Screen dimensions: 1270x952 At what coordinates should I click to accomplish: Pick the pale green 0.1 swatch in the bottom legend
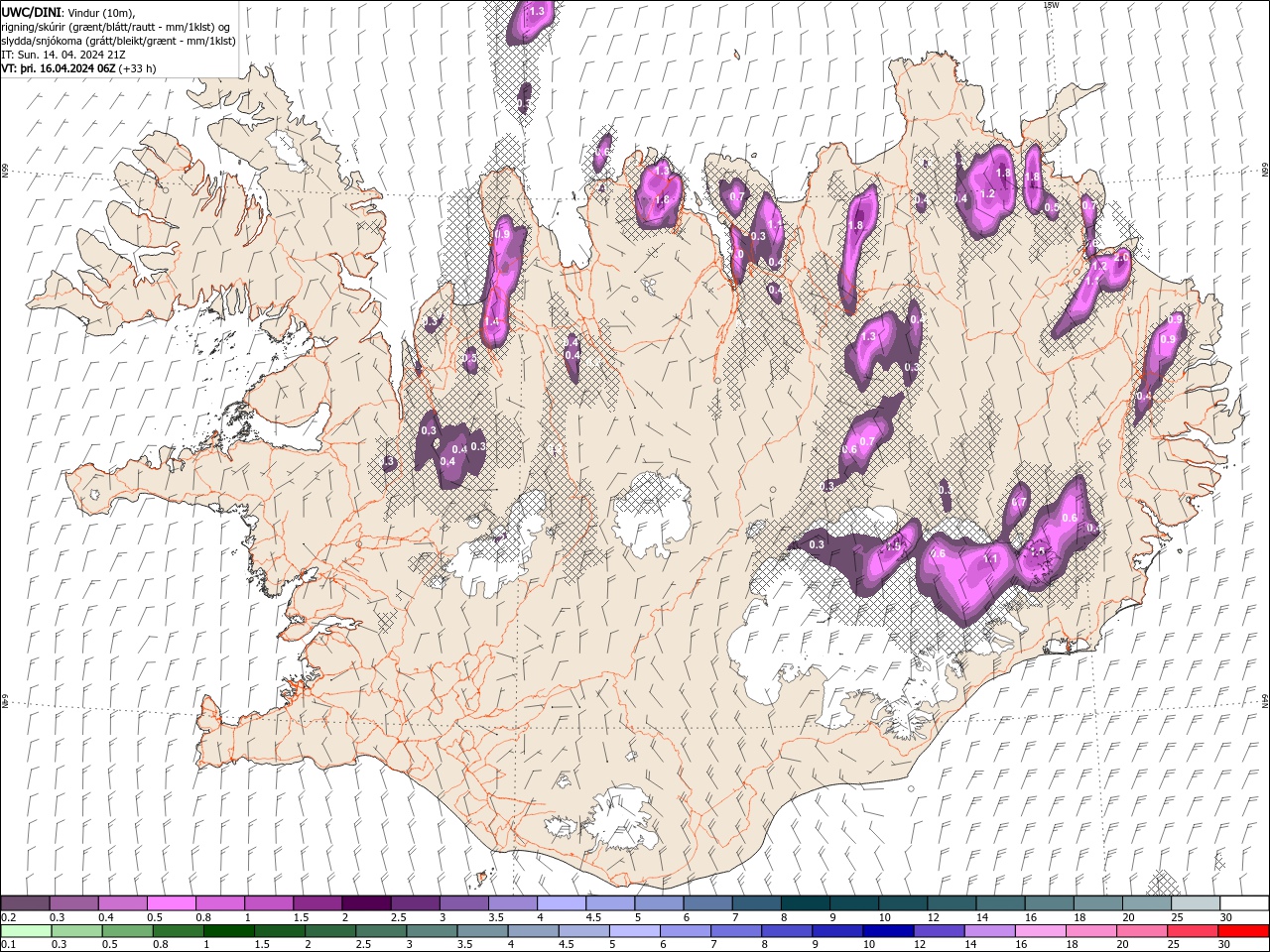click(x=25, y=931)
